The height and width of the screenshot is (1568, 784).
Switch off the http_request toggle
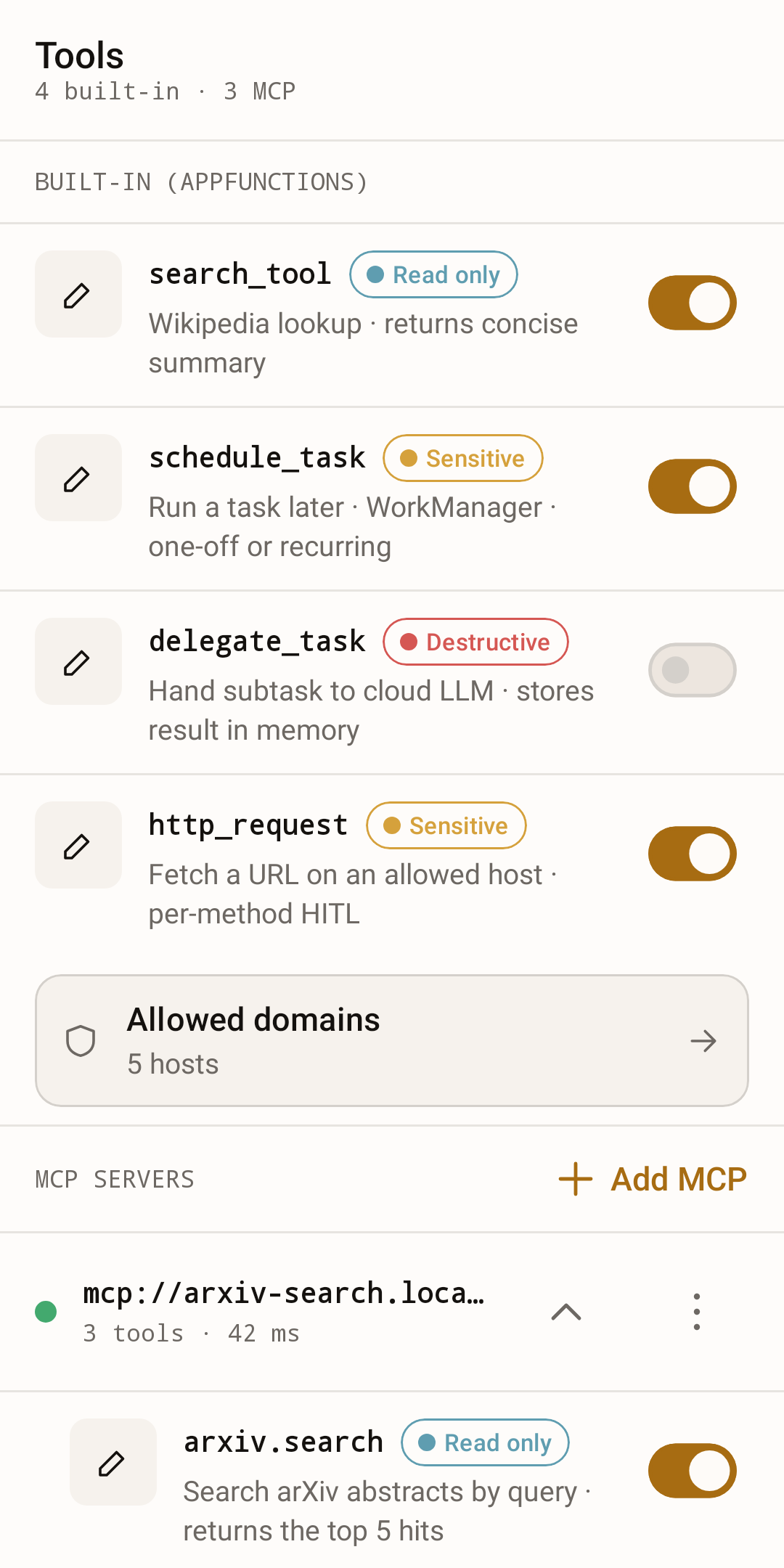click(693, 854)
